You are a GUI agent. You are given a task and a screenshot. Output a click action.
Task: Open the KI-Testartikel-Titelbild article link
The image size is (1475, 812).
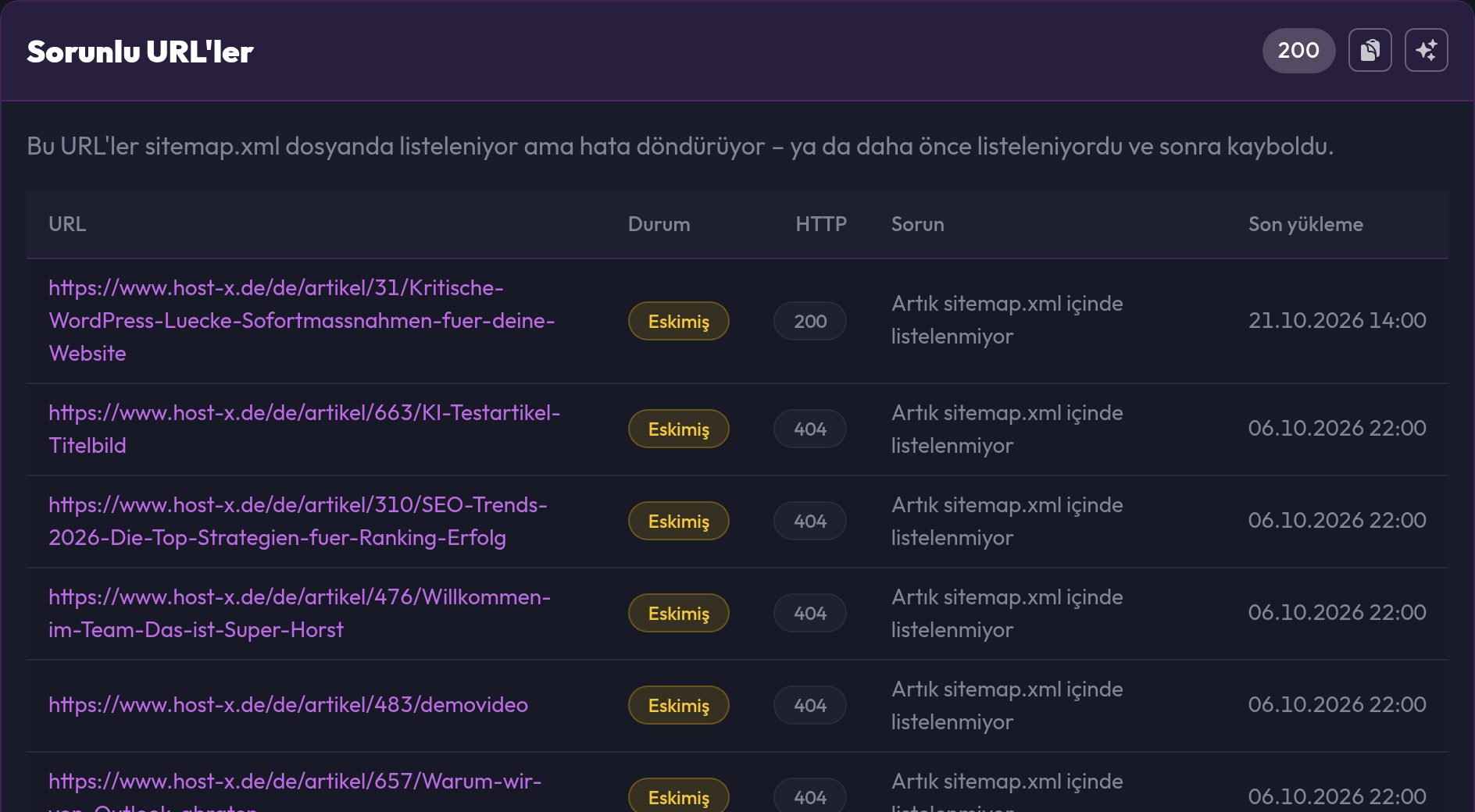pos(305,429)
